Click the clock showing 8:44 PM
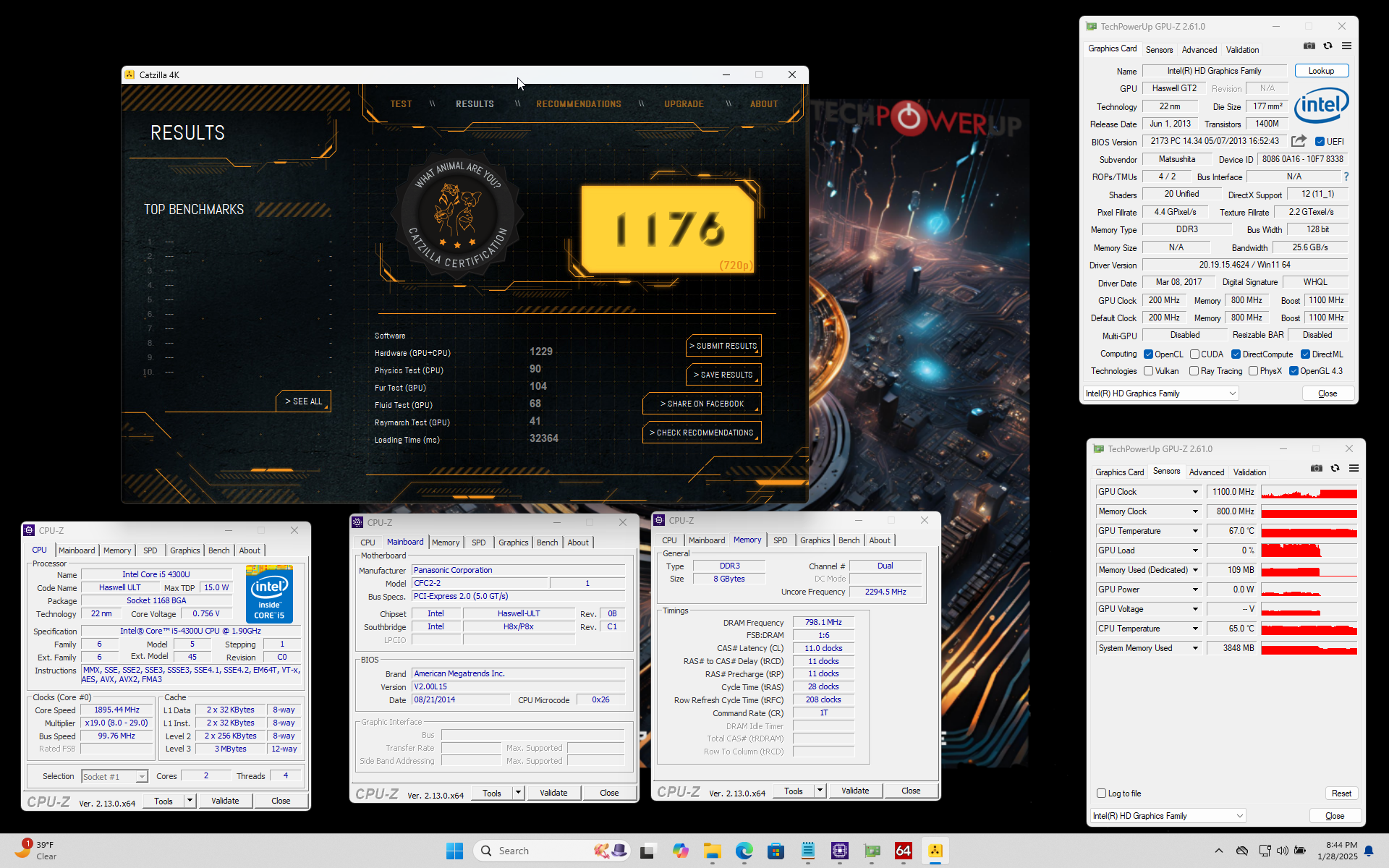The image size is (1389, 868). coord(1337,851)
